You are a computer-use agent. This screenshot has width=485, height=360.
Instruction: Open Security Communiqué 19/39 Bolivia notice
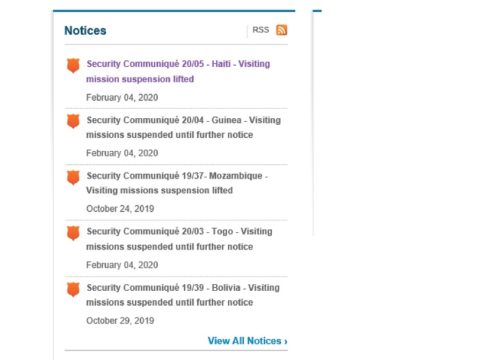coord(183,295)
